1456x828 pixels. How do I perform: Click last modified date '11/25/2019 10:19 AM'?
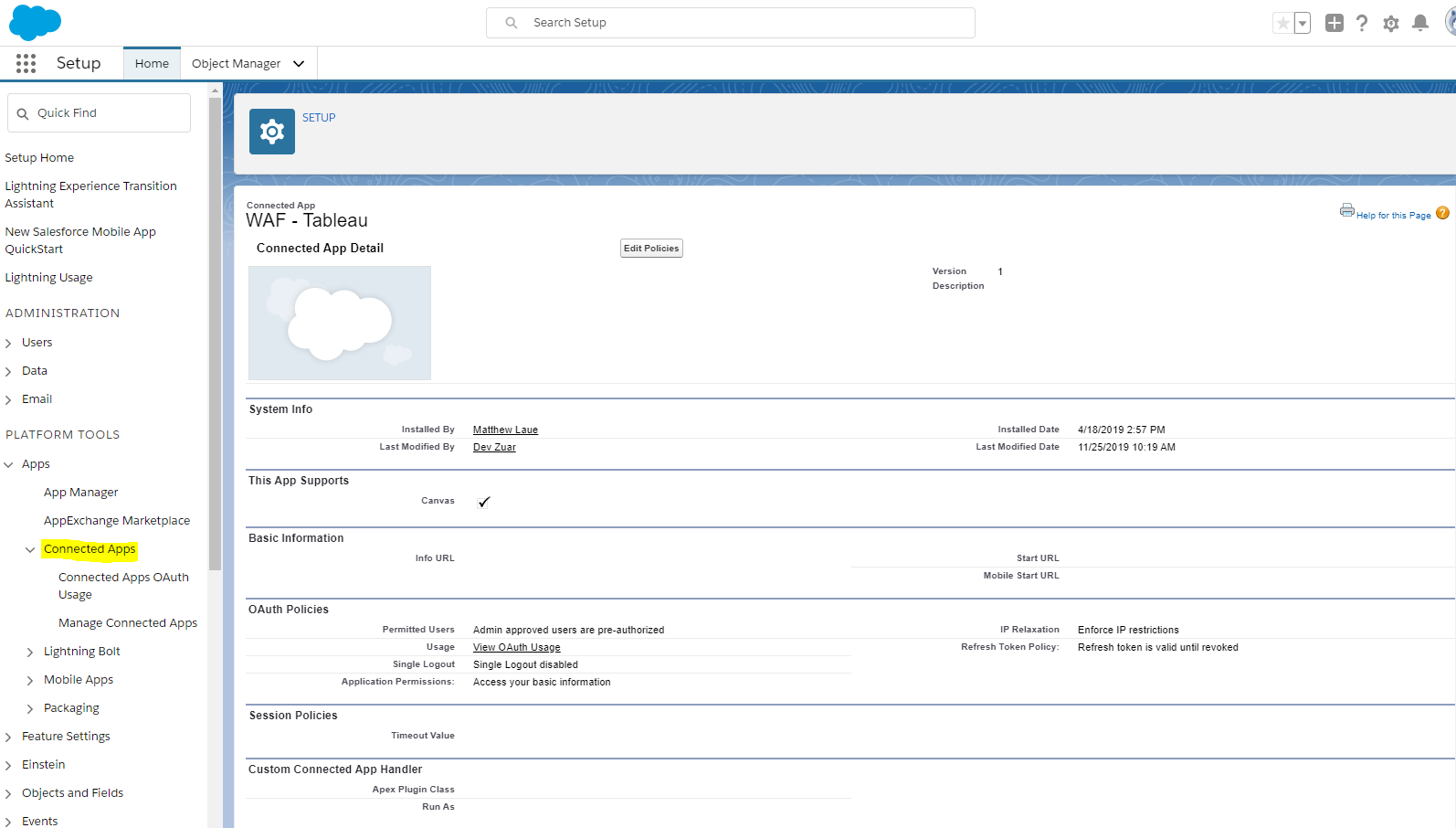coord(1126,447)
